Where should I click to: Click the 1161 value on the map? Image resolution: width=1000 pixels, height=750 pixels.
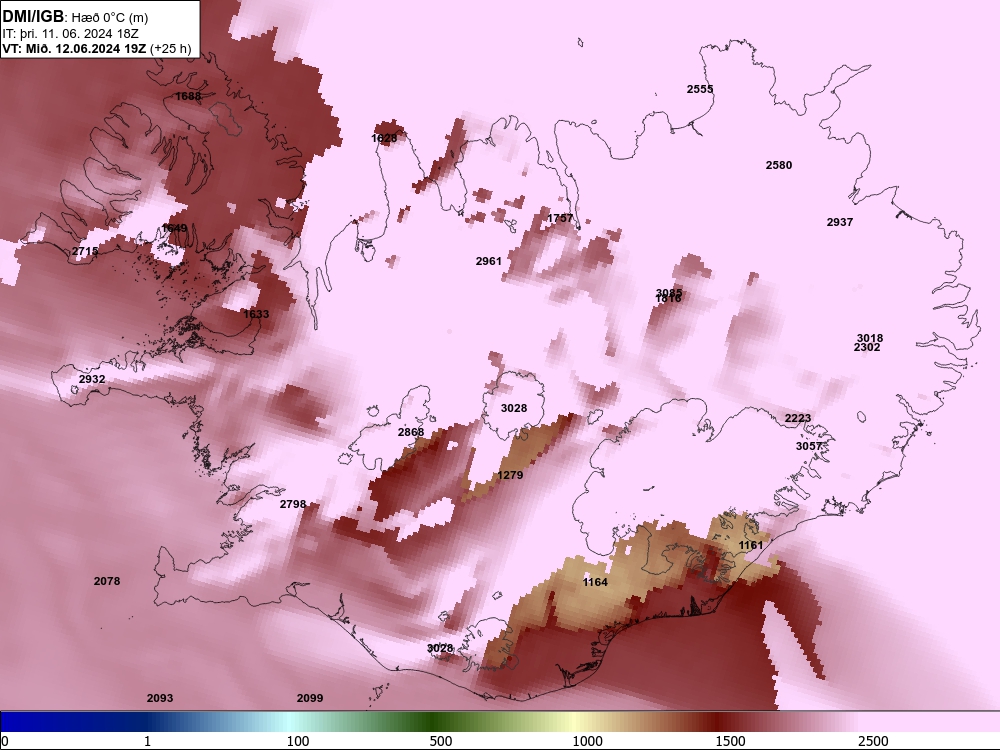coord(751,545)
